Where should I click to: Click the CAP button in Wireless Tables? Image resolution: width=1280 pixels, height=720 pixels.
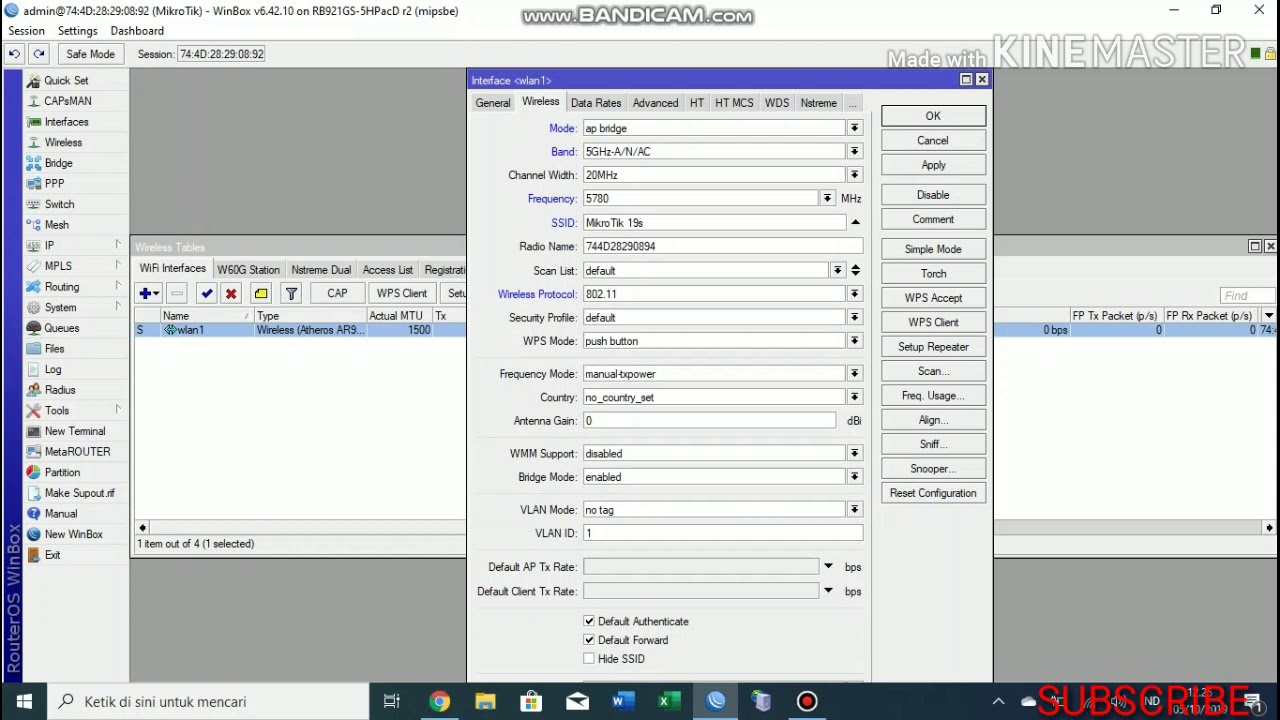click(x=337, y=293)
